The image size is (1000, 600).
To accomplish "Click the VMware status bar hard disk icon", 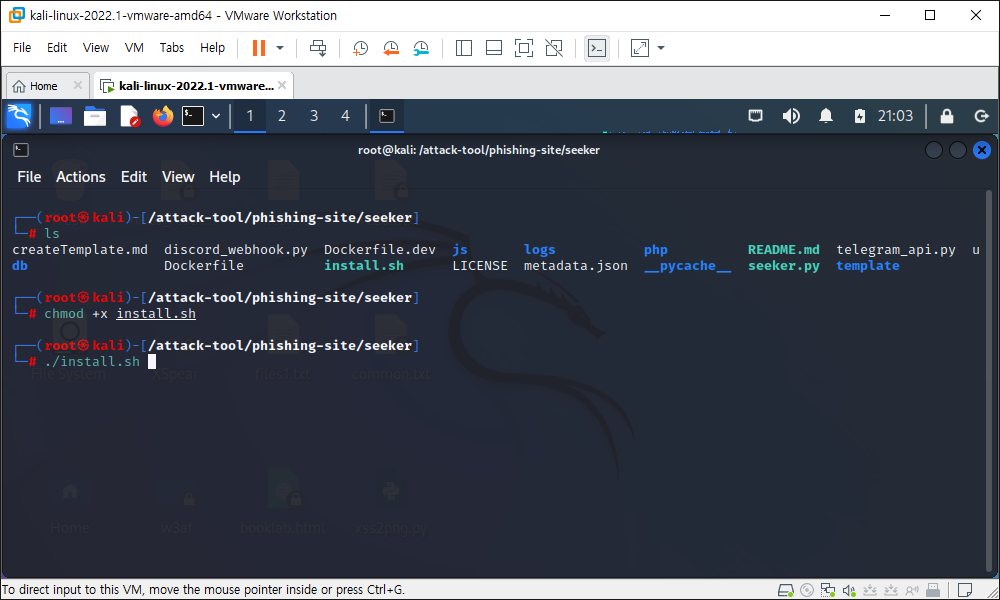I will click(786, 590).
